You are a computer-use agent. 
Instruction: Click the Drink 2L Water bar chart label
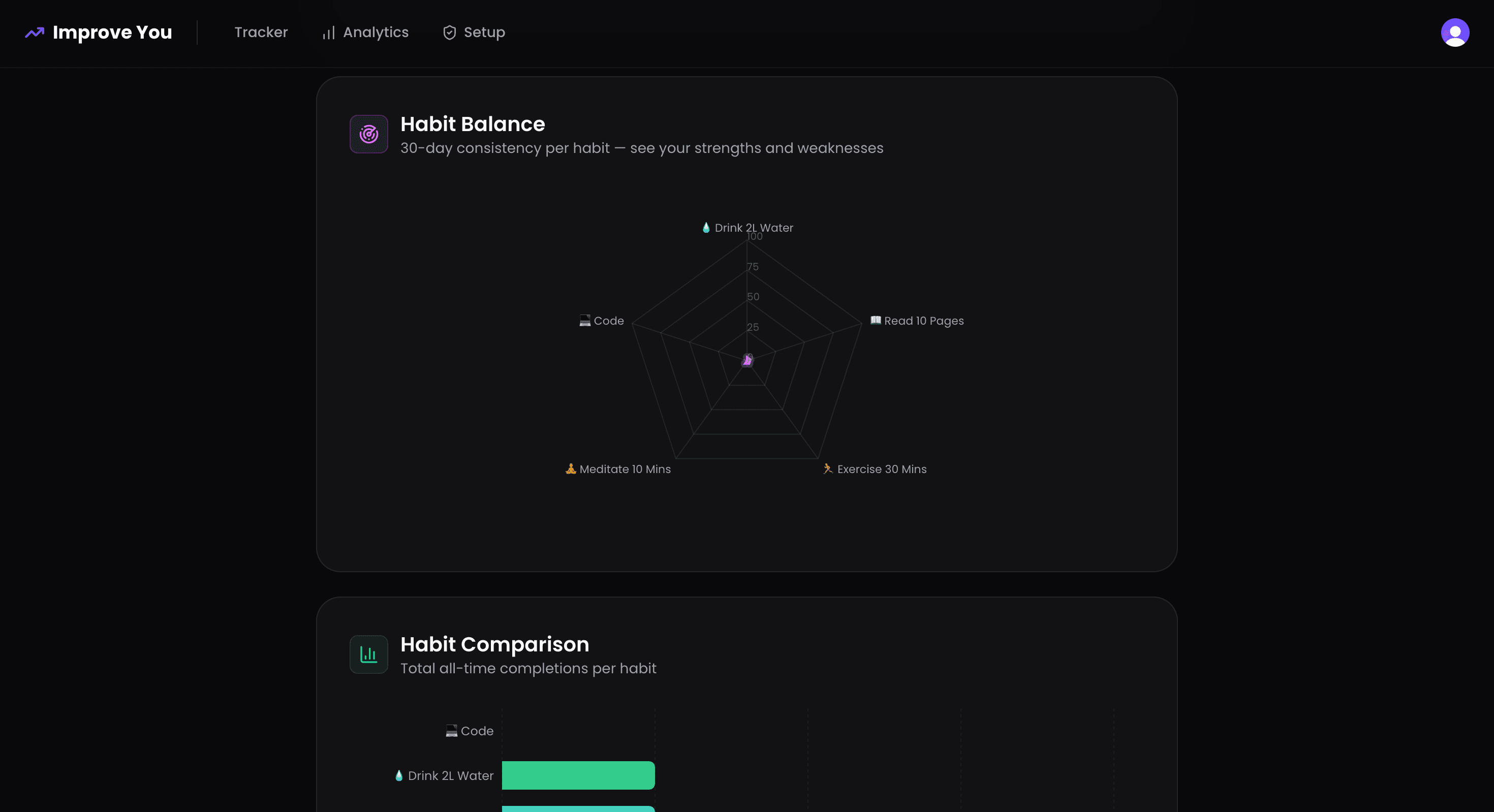click(450, 775)
